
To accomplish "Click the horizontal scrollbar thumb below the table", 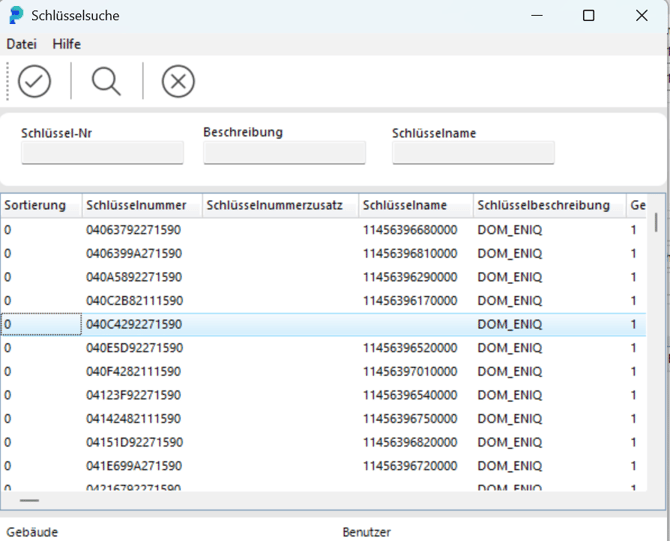I will tap(29, 500).
